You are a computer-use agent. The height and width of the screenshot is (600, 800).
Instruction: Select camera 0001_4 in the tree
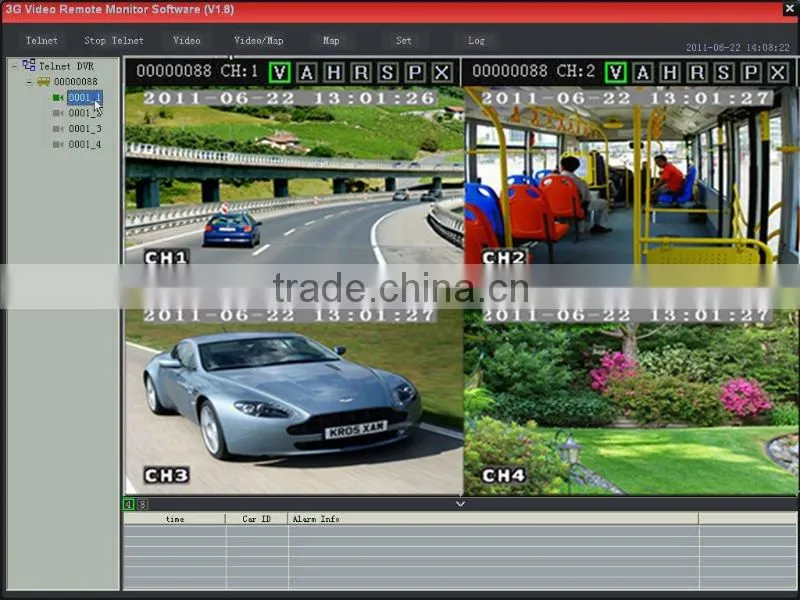85,144
